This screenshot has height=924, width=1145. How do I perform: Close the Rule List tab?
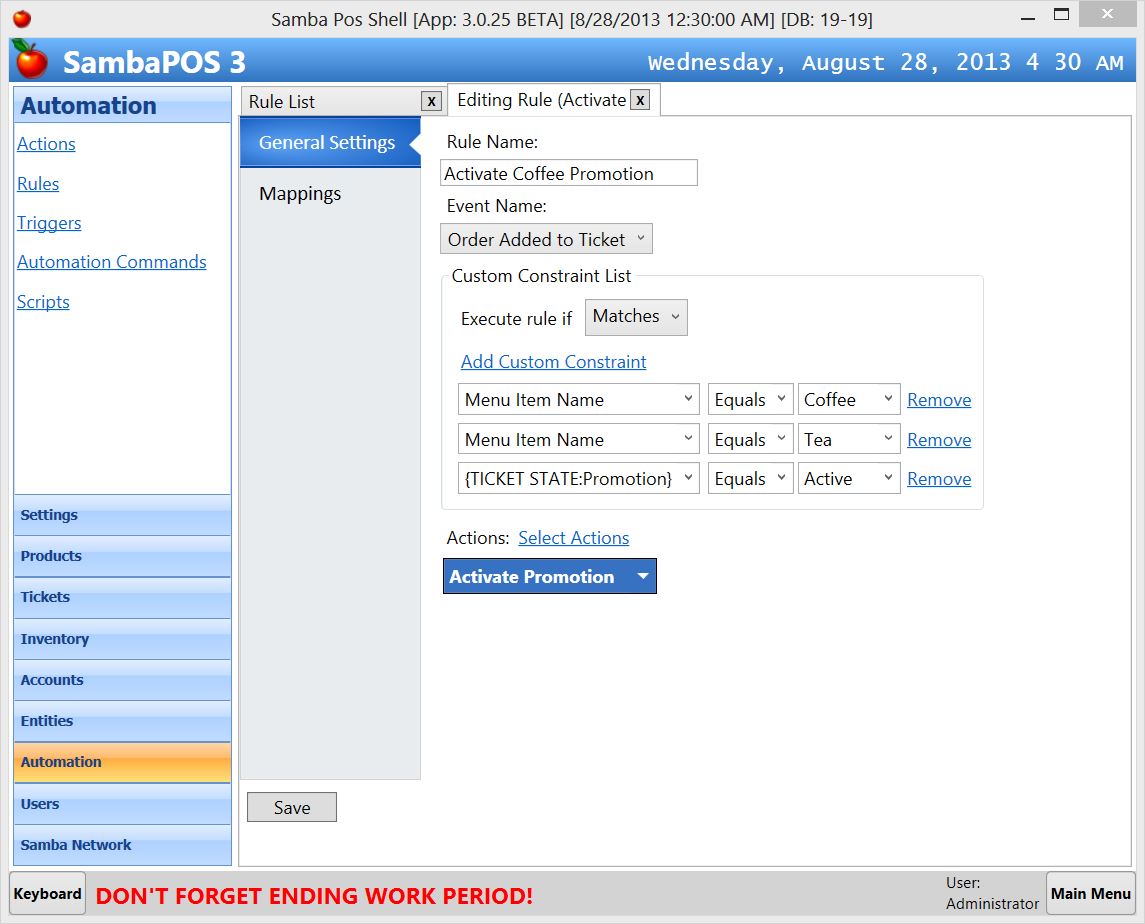click(x=432, y=102)
